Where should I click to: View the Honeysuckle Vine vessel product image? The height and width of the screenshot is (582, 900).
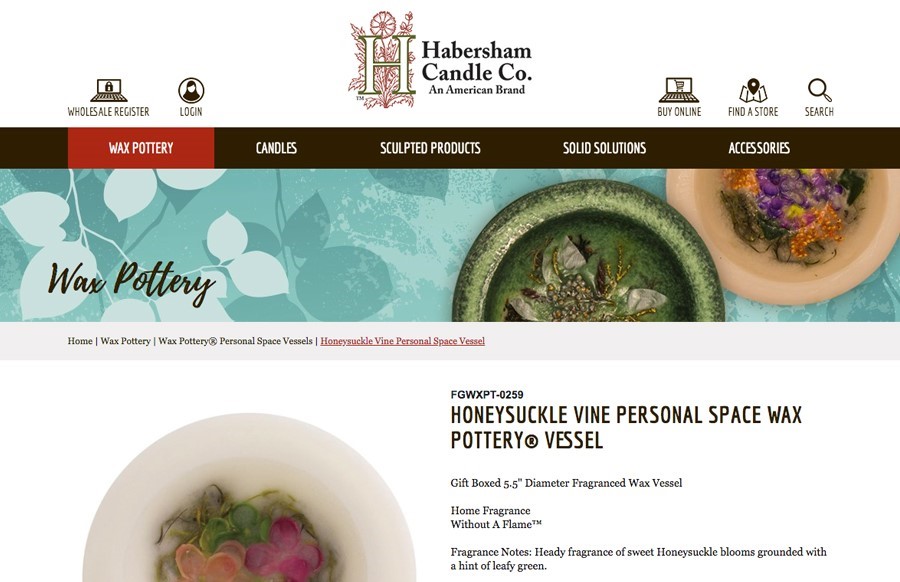tap(249, 498)
